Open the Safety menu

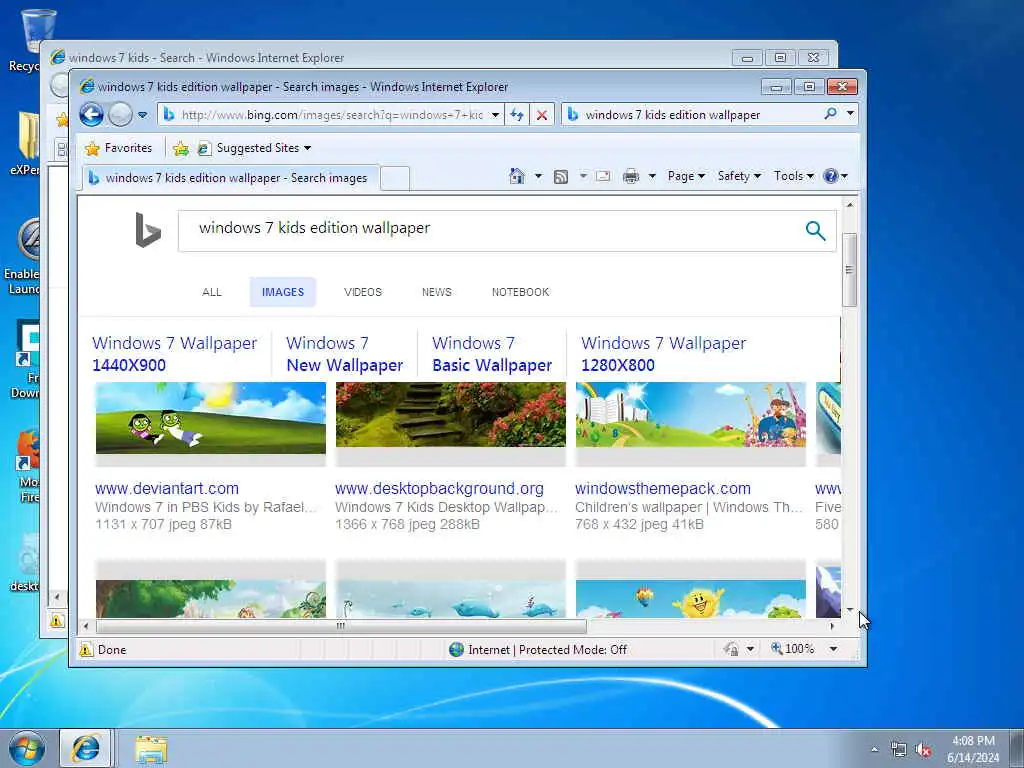pos(739,176)
